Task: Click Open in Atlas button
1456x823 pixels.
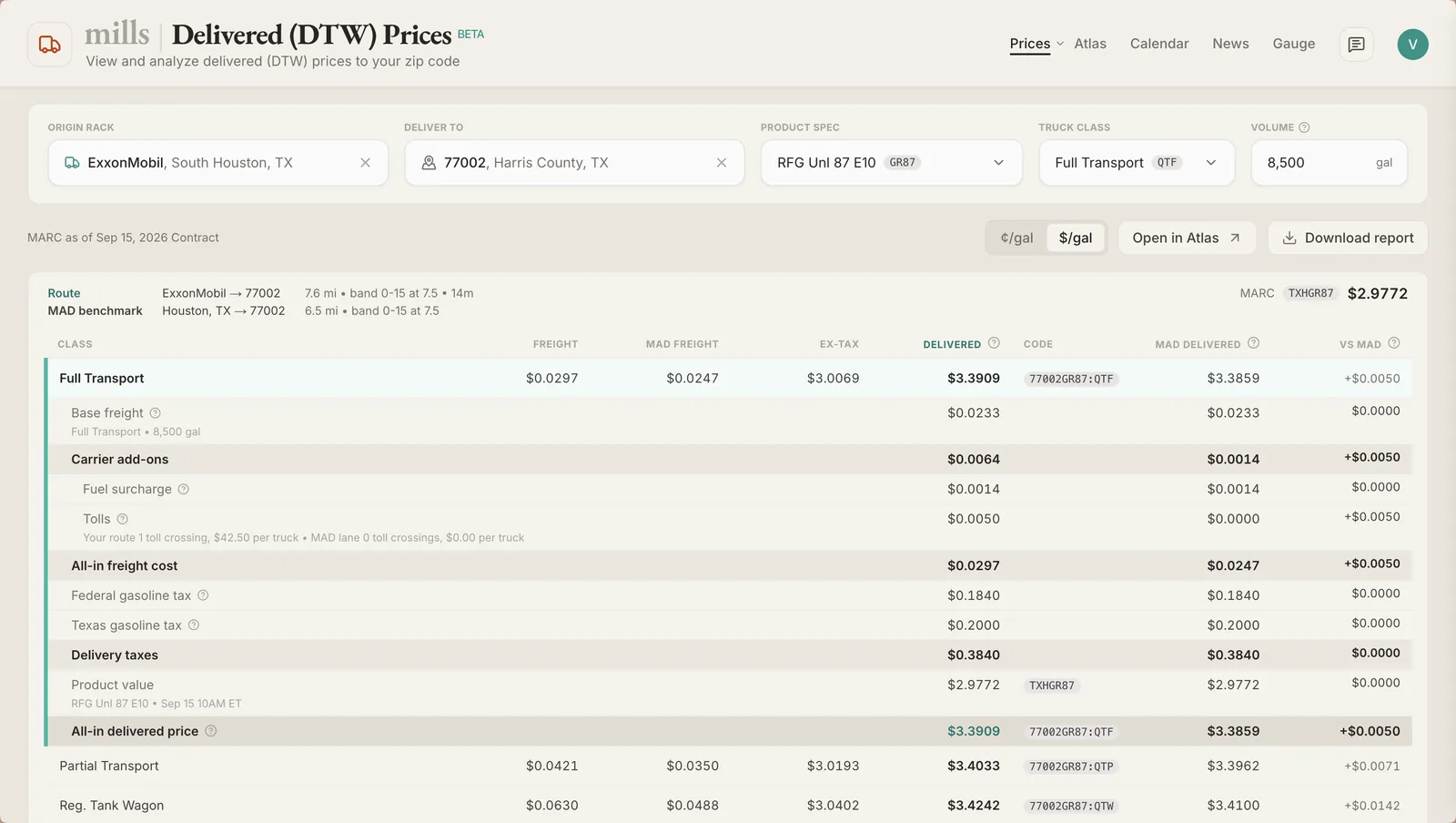Action: (x=1187, y=238)
